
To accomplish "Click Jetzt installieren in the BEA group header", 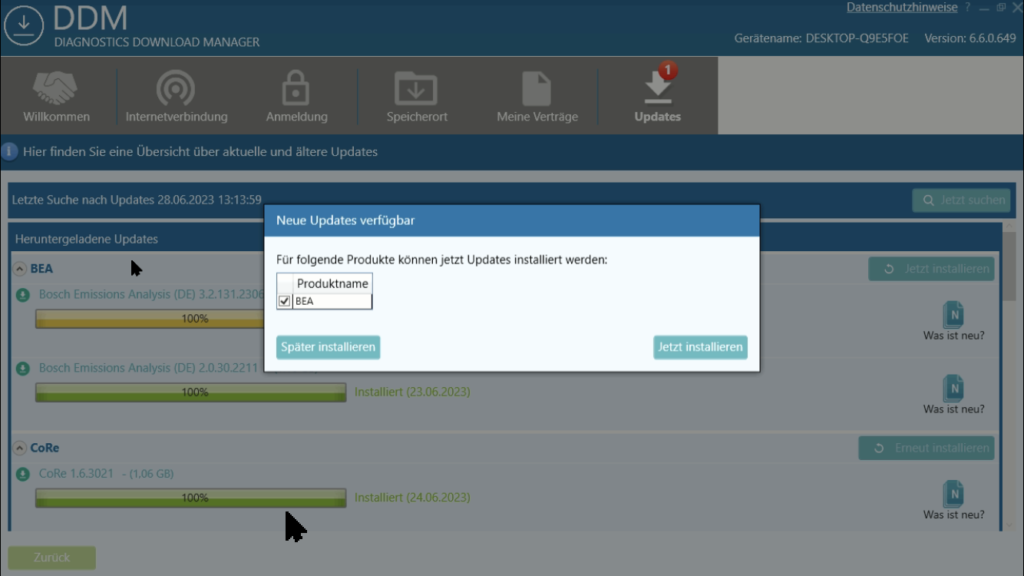I will tap(931, 269).
